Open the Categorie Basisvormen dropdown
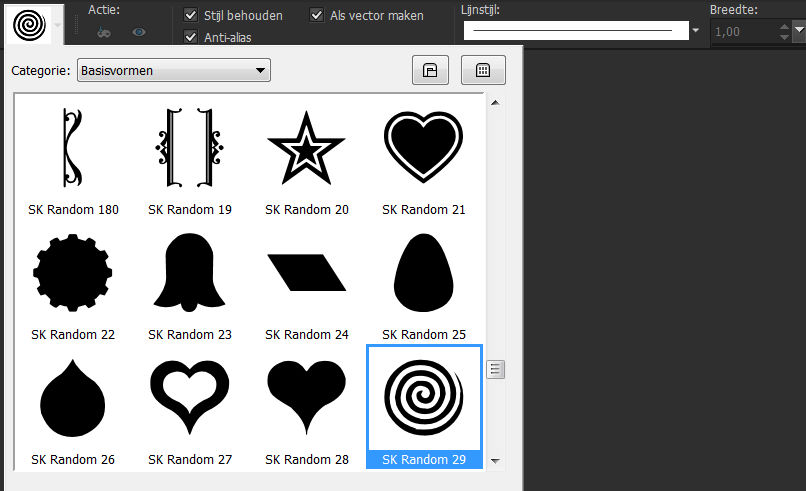The height and width of the screenshot is (491, 806). coord(174,70)
